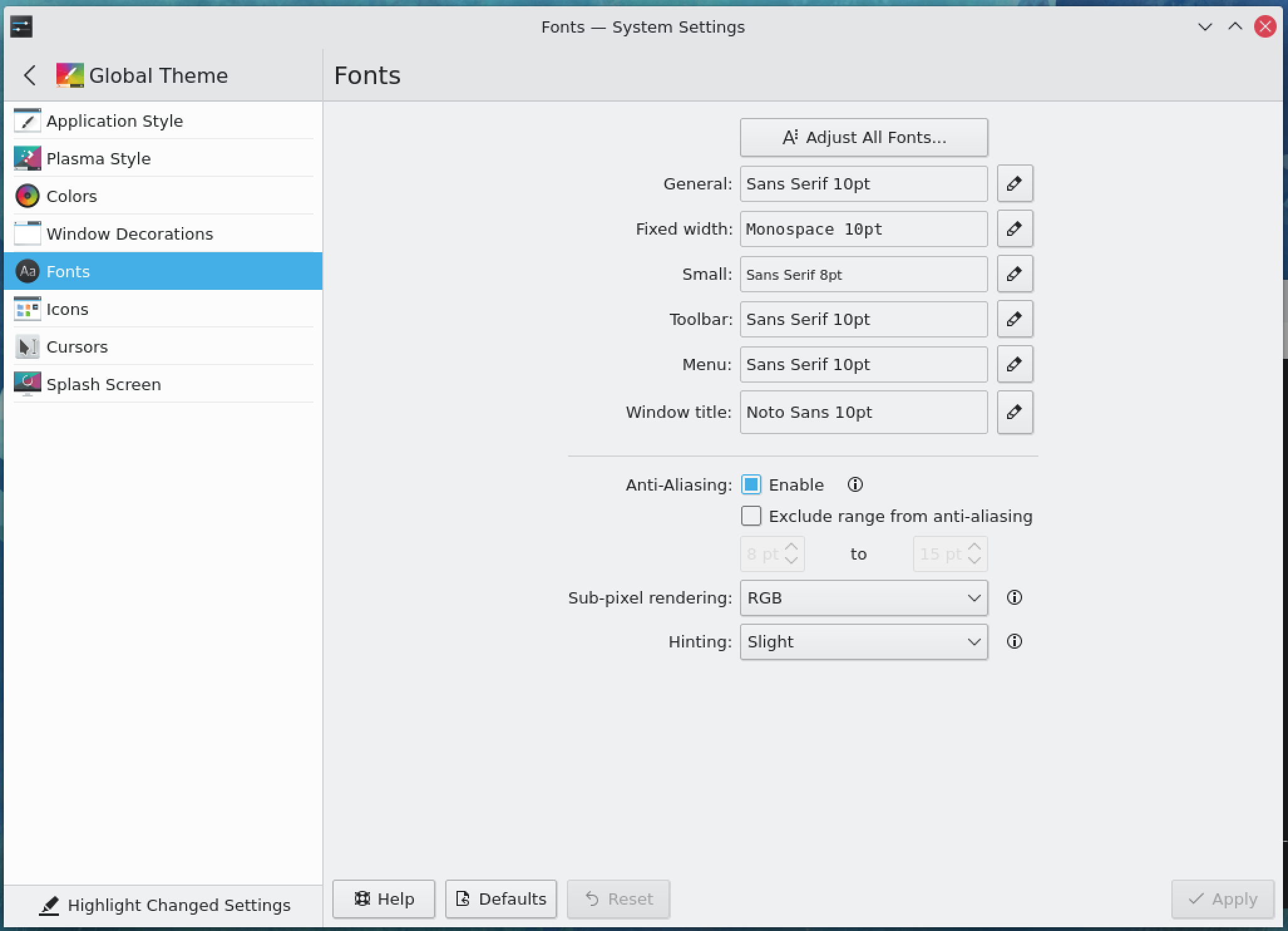The image size is (1288, 931).
Task: Click the Menu font field
Action: click(x=864, y=364)
